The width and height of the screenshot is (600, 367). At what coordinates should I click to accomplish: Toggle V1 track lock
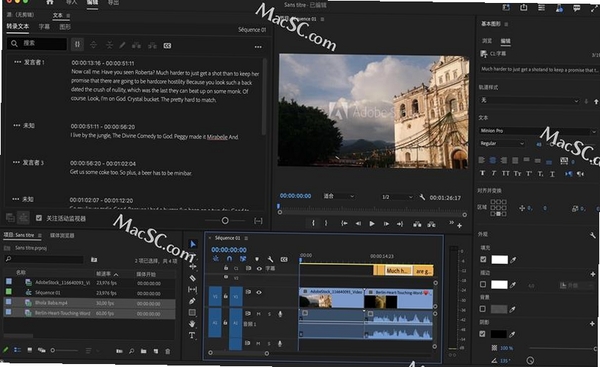point(226,296)
